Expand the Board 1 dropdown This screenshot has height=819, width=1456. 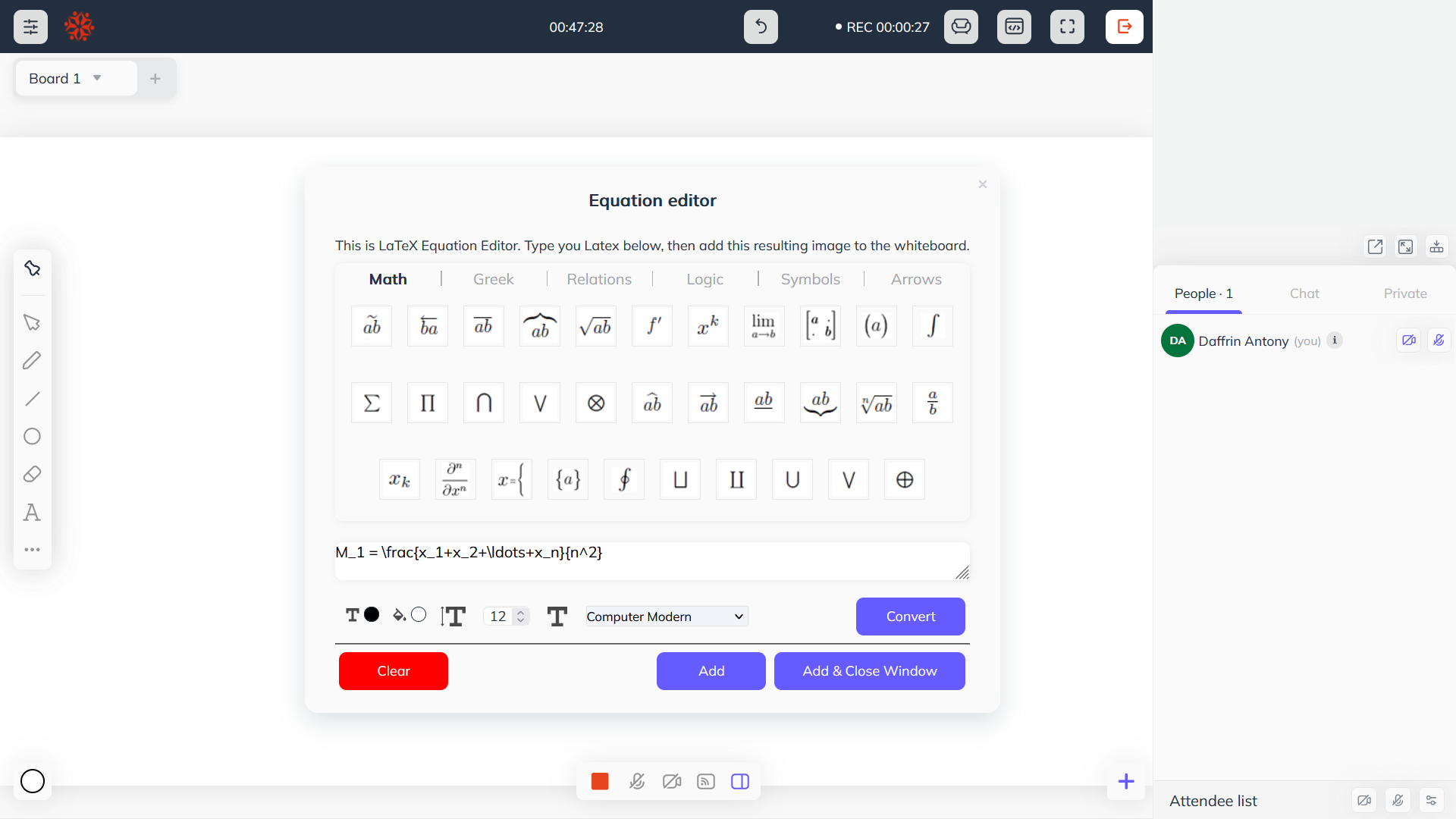pos(97,78)
